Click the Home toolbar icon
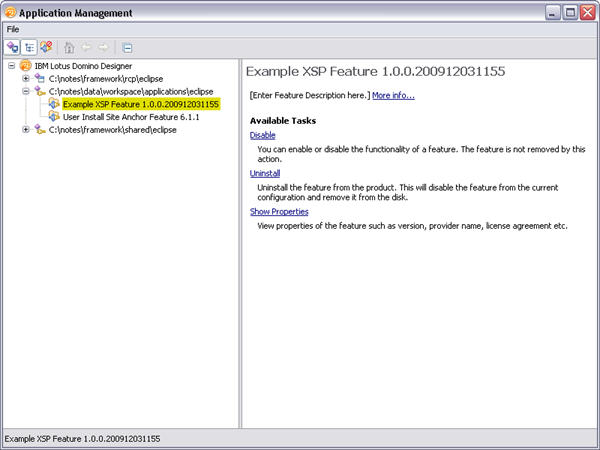The image size is (600, 450). [x=69, y=48]
